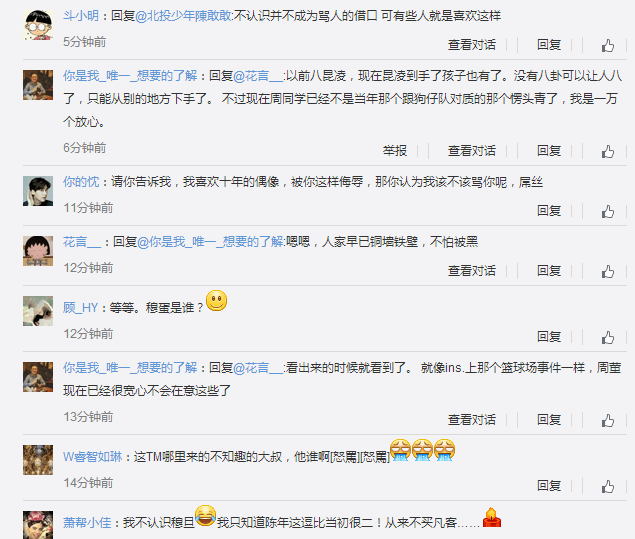This screenshot has width=635, height=539.
Task: Like 花言__'s 12分钟前 comment
Action: click(x=607, y=271)
